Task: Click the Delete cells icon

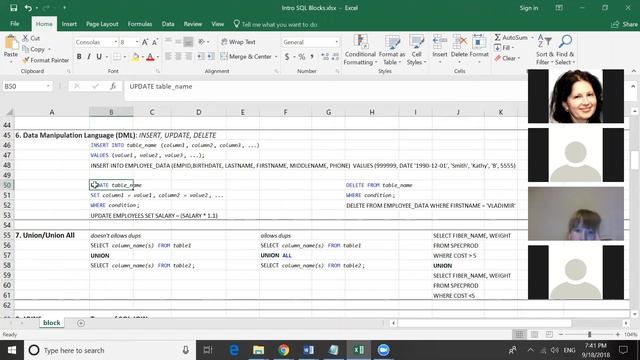Action: coord(459,41)
